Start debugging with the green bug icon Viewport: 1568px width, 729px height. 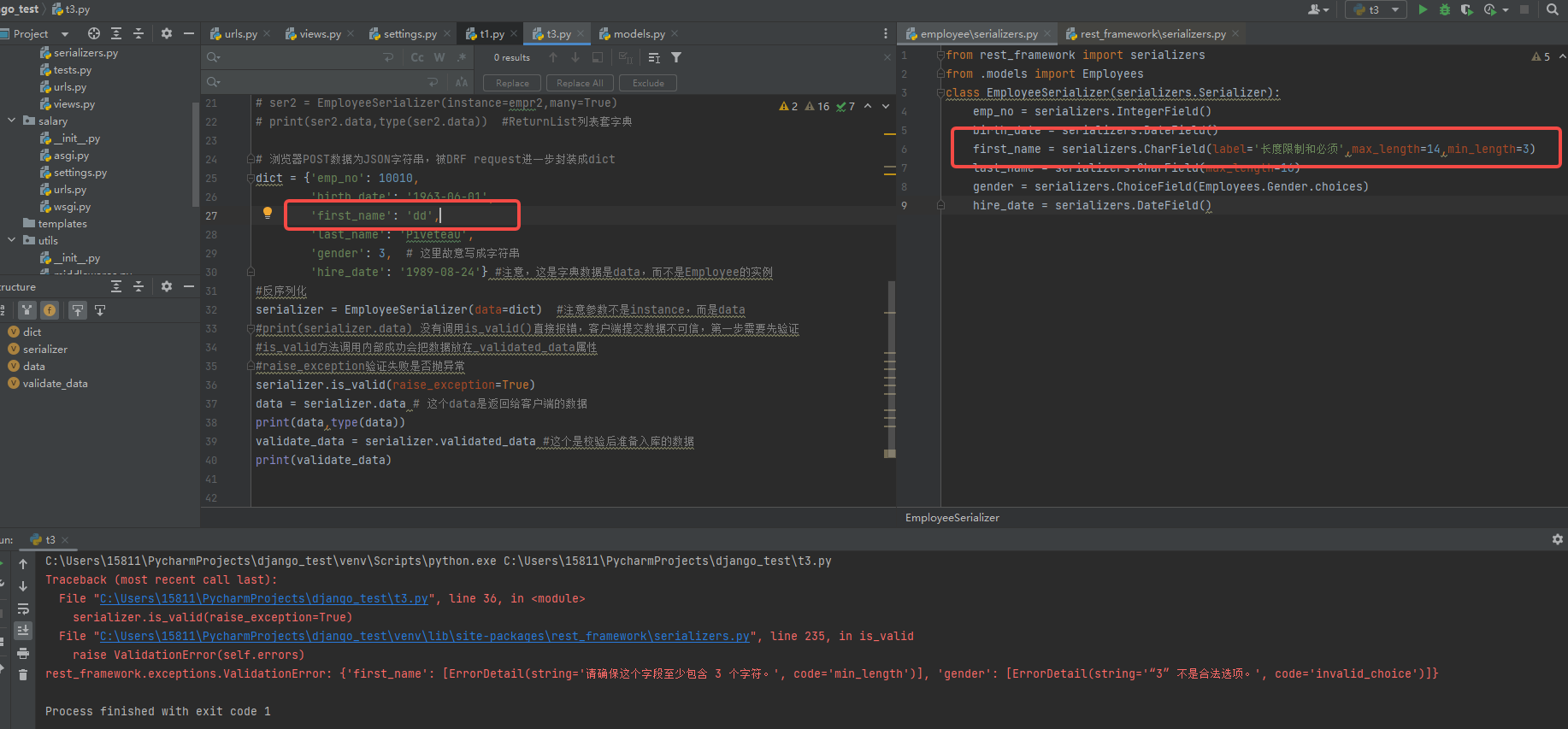point(1445,9)
